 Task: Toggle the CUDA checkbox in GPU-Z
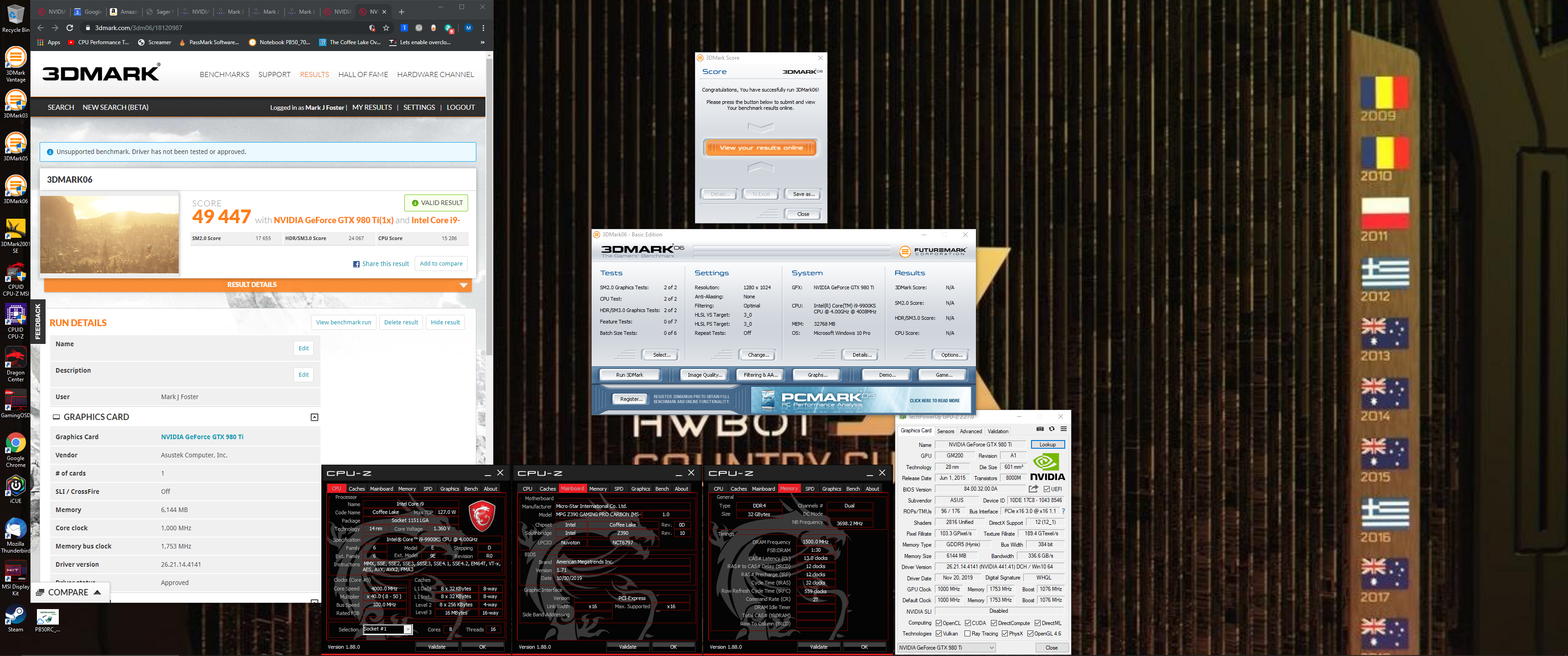968,623
